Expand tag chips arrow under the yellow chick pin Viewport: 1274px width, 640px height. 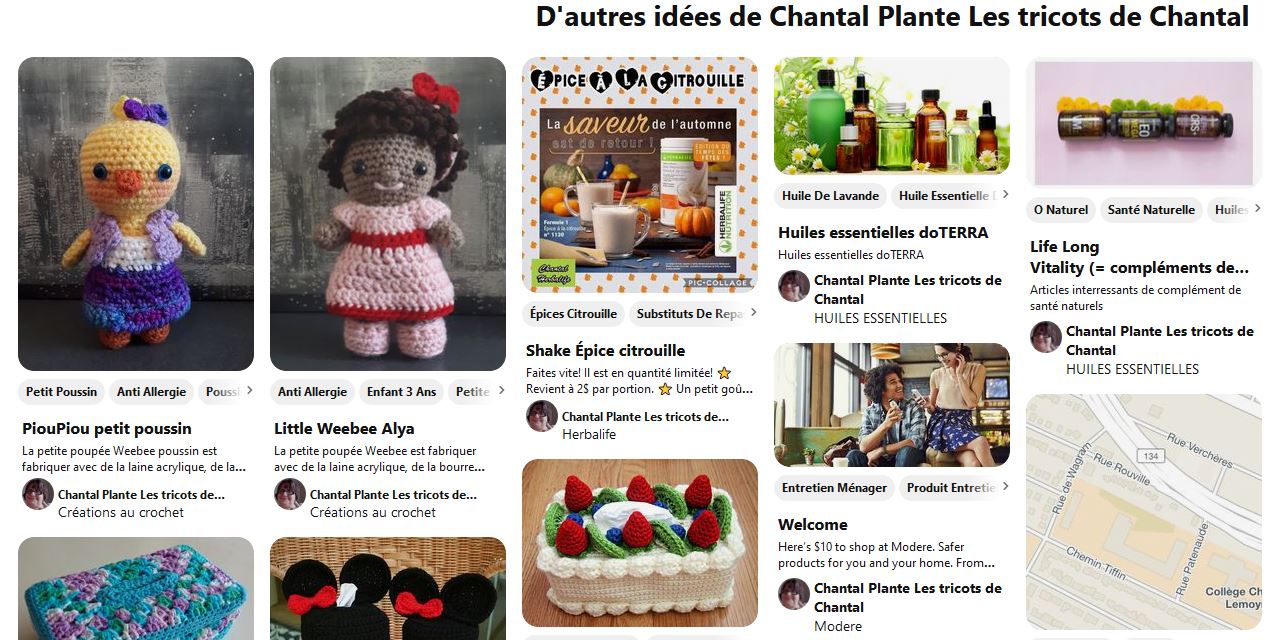pyautogui.click(x=249, y=391)
